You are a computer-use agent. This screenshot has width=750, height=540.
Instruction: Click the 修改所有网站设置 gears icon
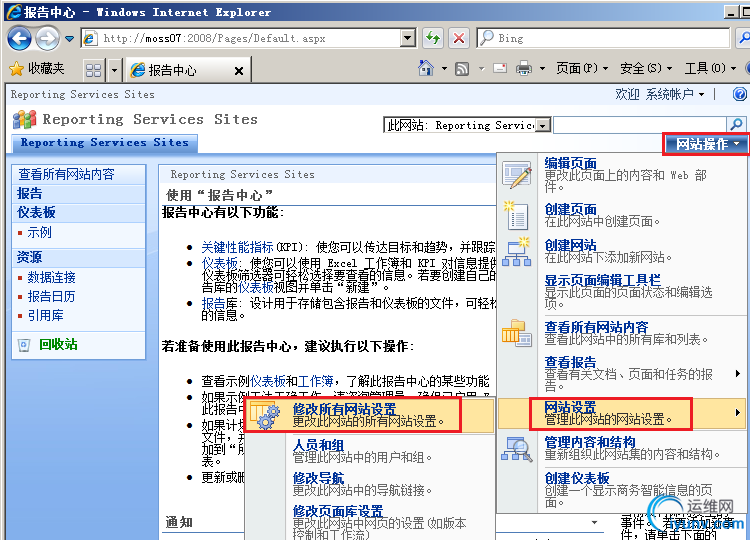pos(265,416)
